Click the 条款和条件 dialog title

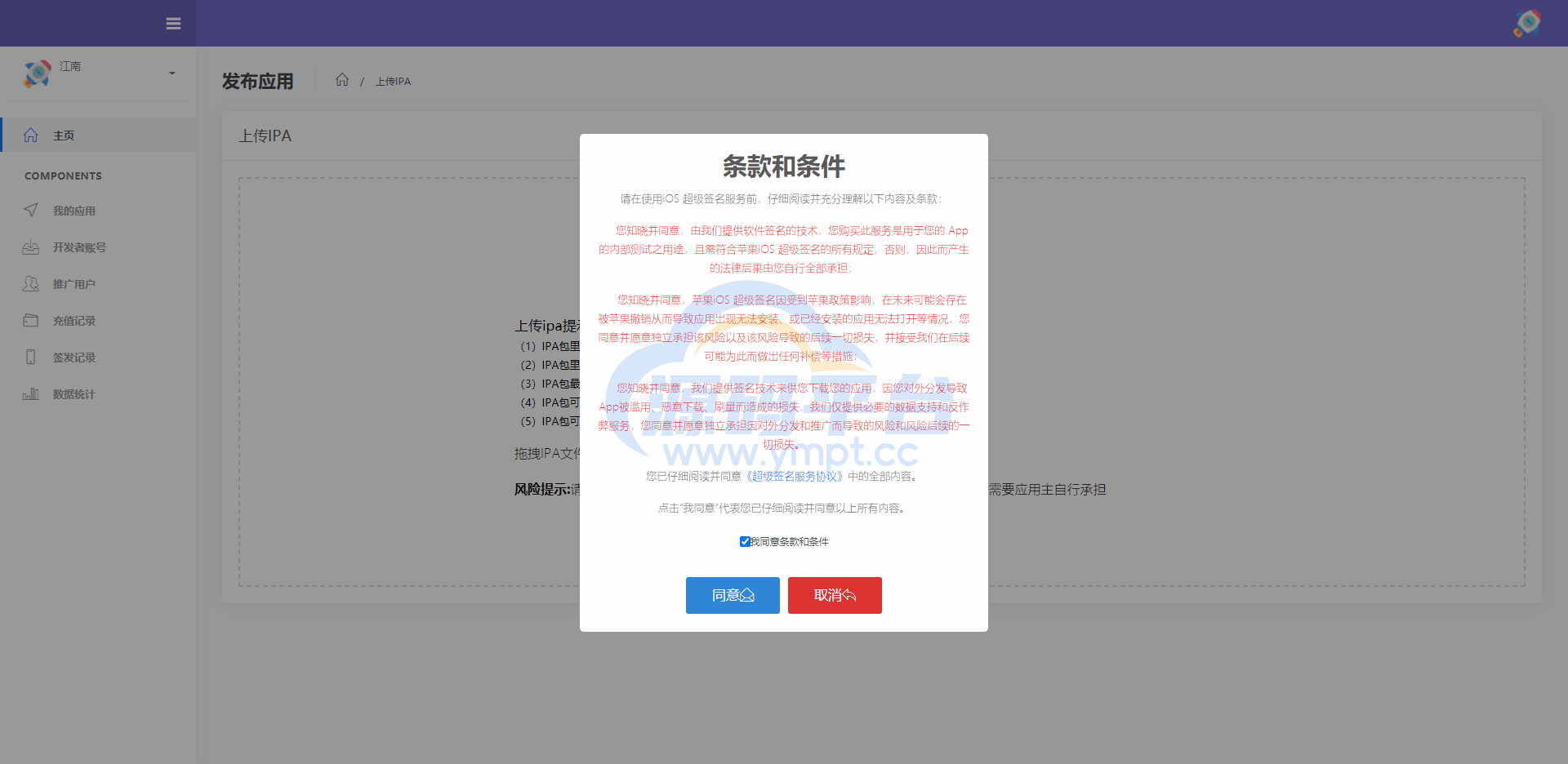(783, 167)
